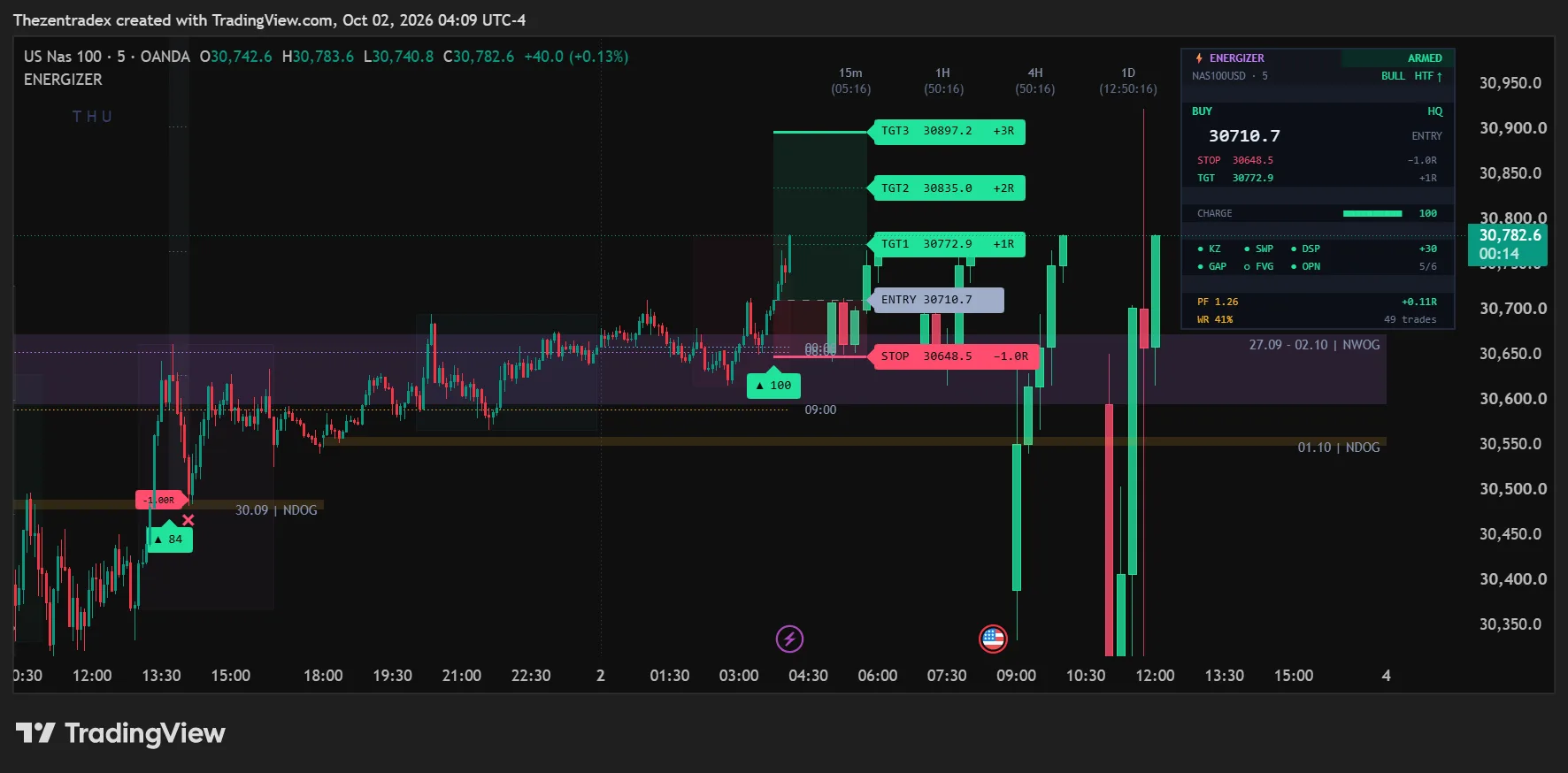Click the OPN condition indicator
This screenshot has height=773, width=1568.
(x=1305, y=266)
